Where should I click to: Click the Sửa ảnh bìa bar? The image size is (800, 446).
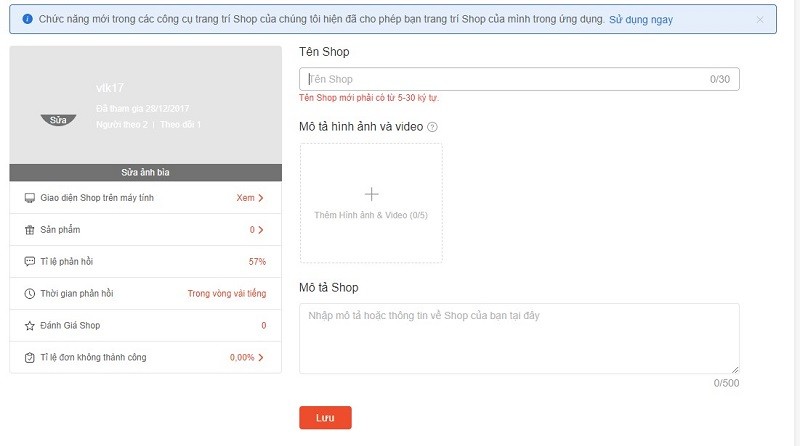pos(145,172)
